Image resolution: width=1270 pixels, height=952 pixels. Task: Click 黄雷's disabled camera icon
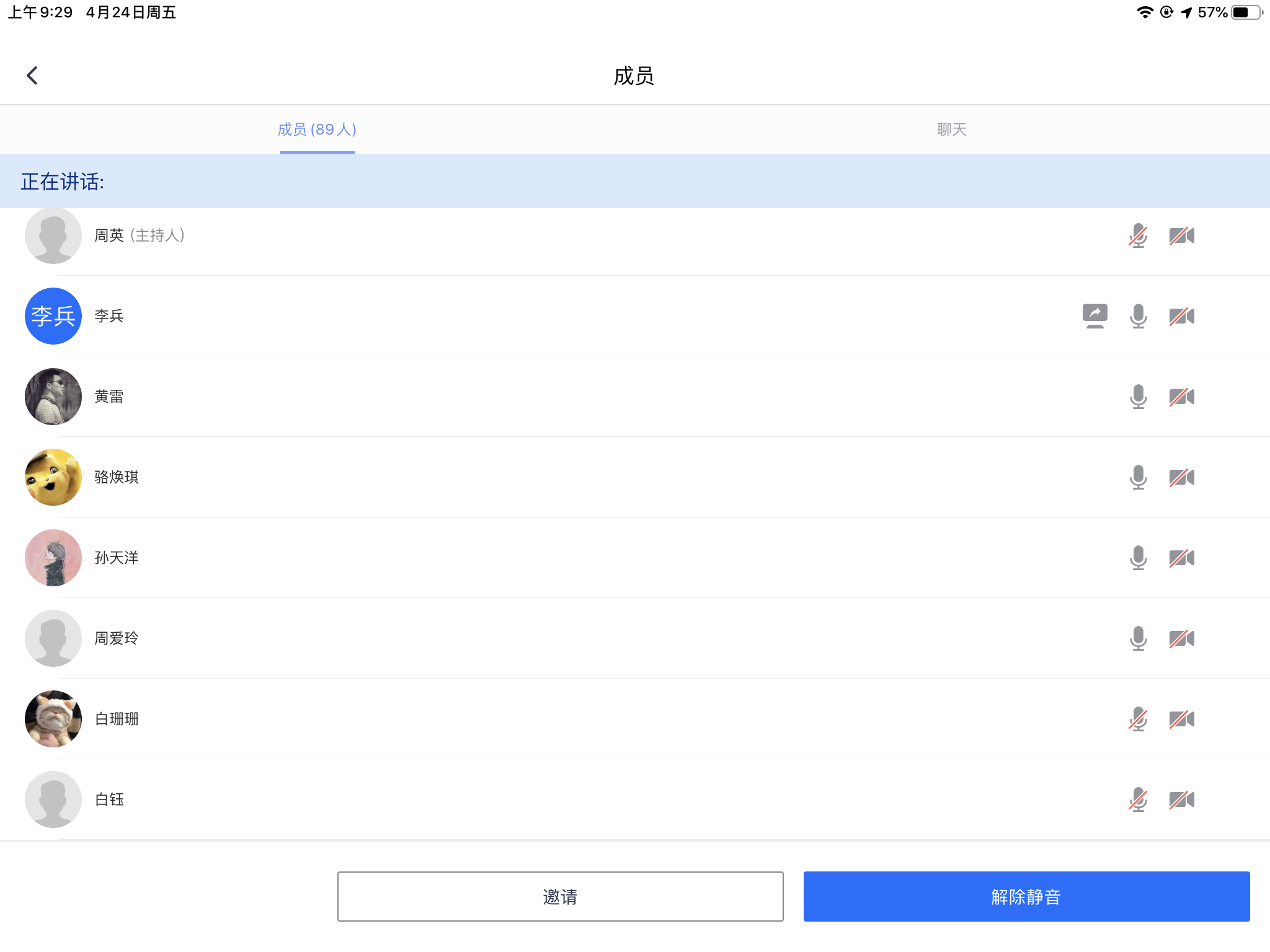pos(1181,397)
